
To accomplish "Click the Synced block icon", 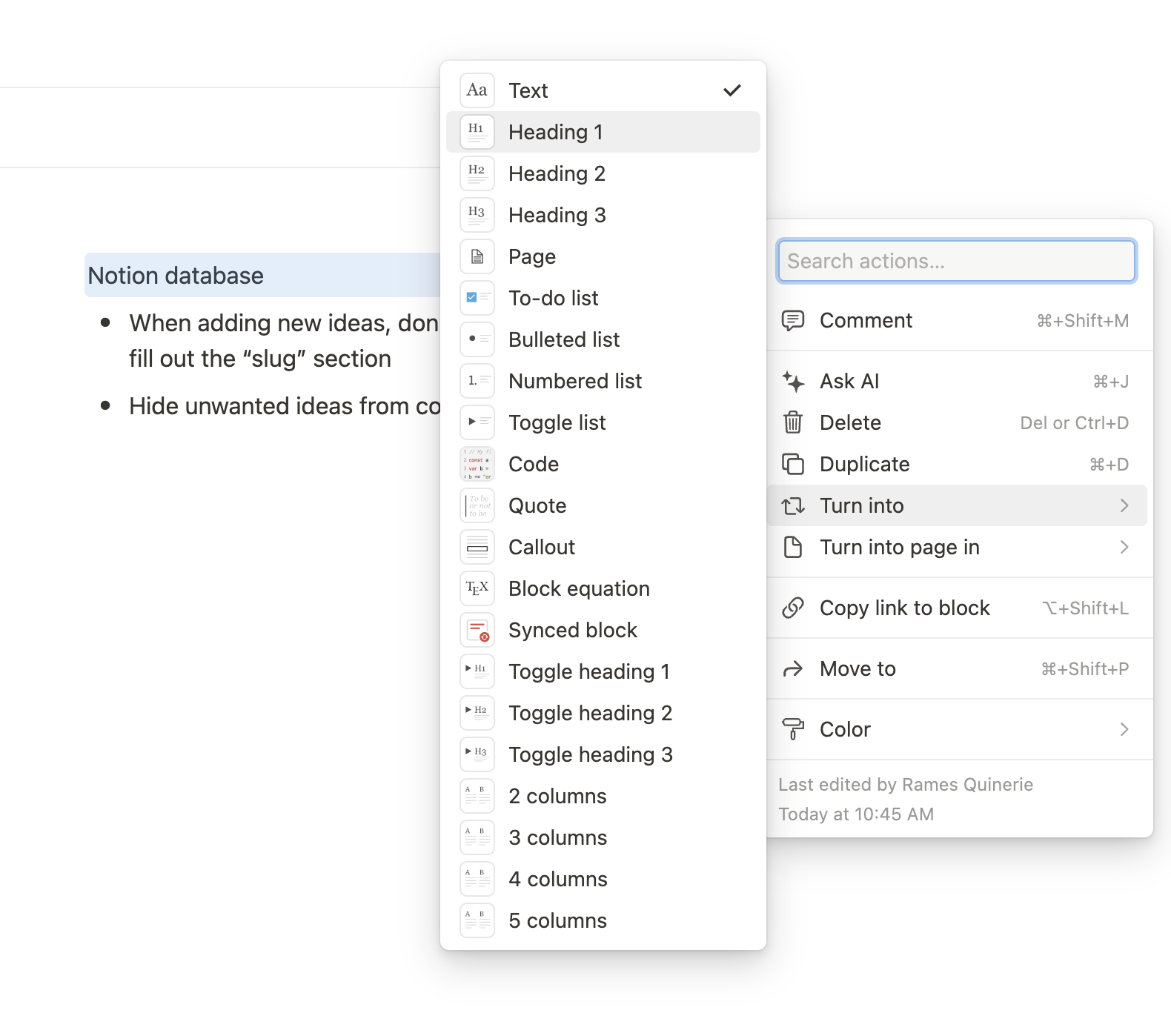I will pos(477,630).
